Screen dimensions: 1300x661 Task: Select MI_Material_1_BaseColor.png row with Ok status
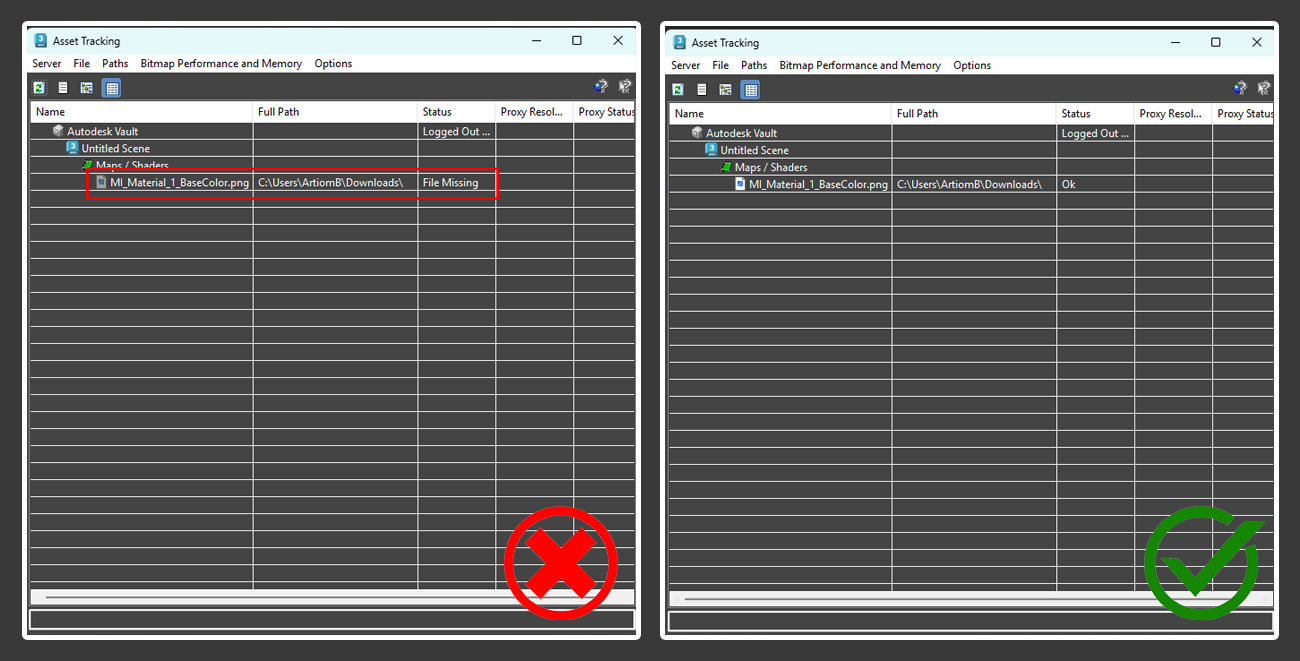pyautogui.click(x=817, y=185)
